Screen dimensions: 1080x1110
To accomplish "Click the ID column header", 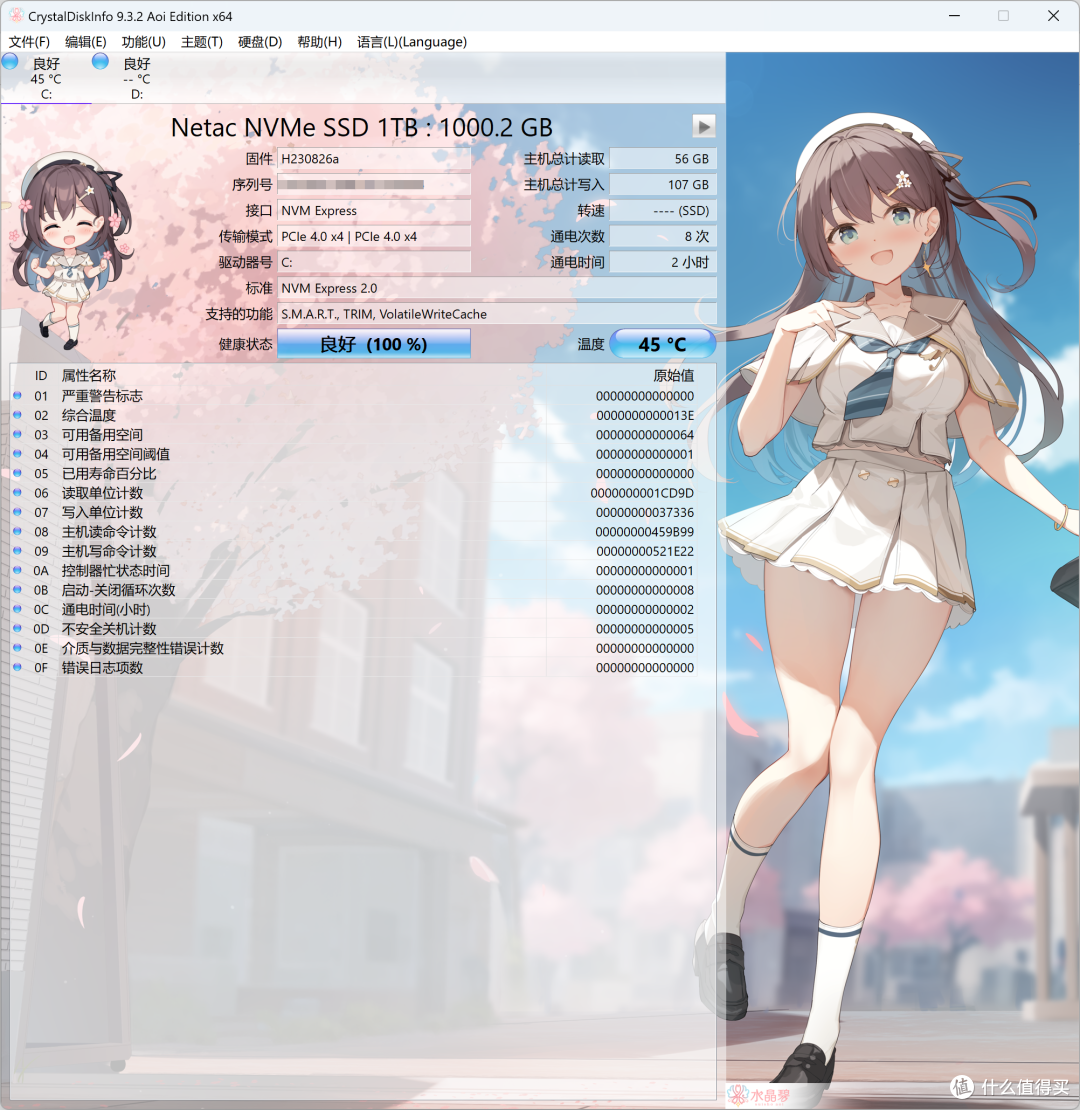I will tap(41, 376).
